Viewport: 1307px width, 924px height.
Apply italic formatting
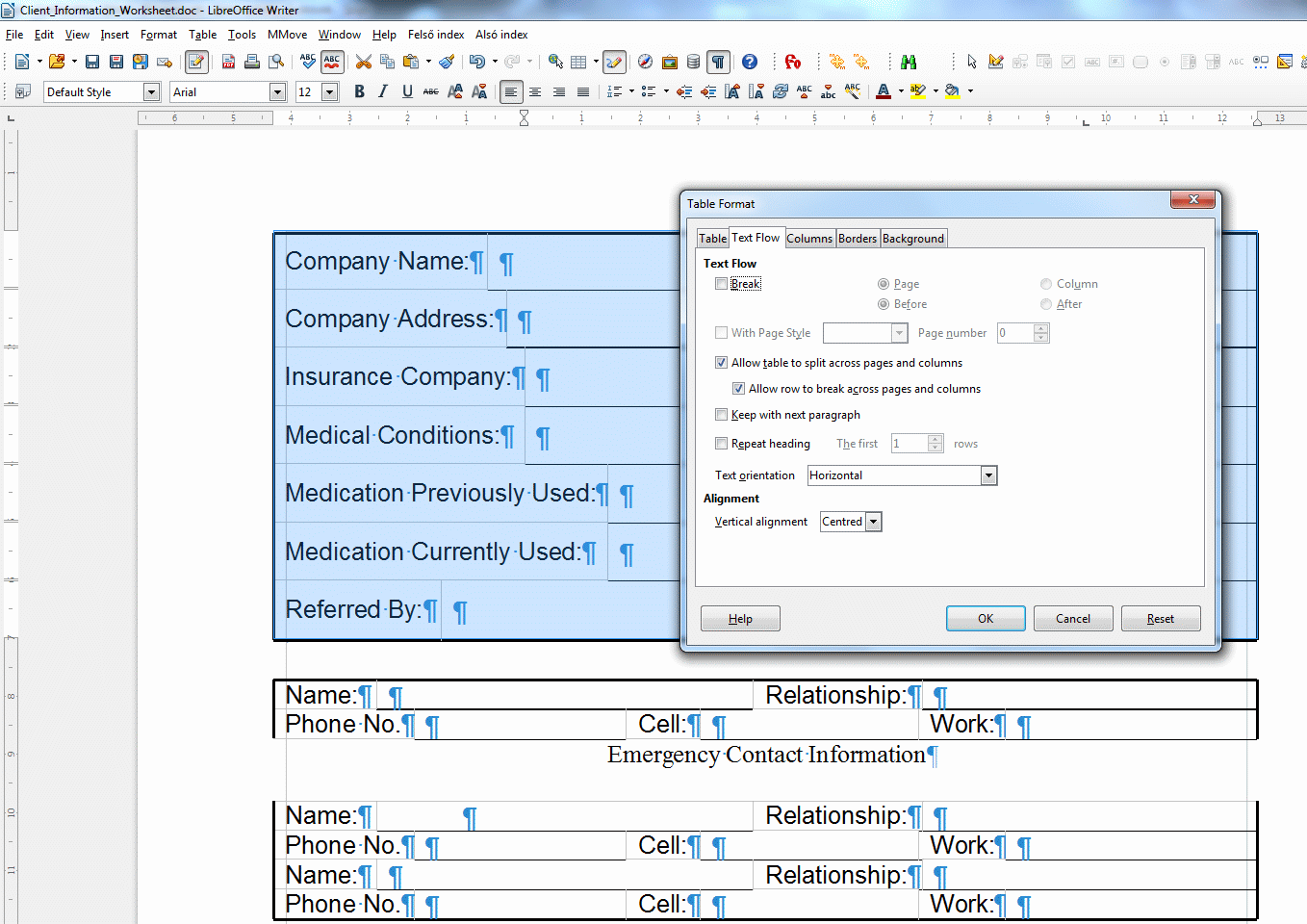[x=383, y=91]
